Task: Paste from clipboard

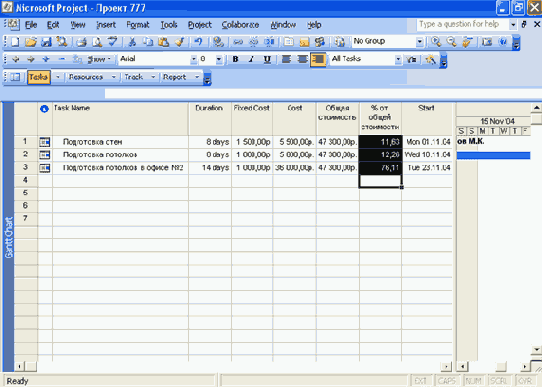Action: point(163,42)
